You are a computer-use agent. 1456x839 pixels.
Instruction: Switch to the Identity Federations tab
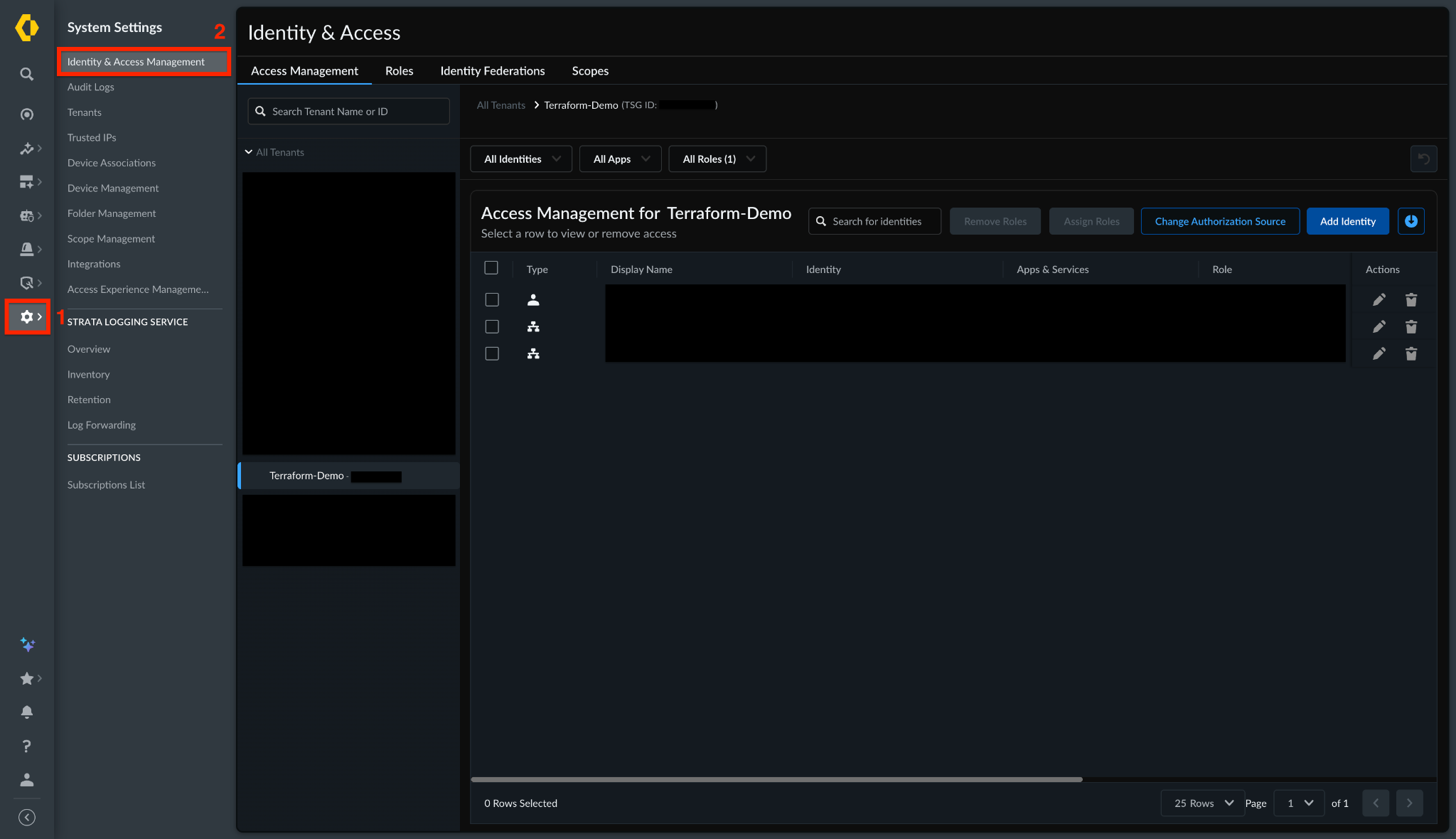pos(493,71)
